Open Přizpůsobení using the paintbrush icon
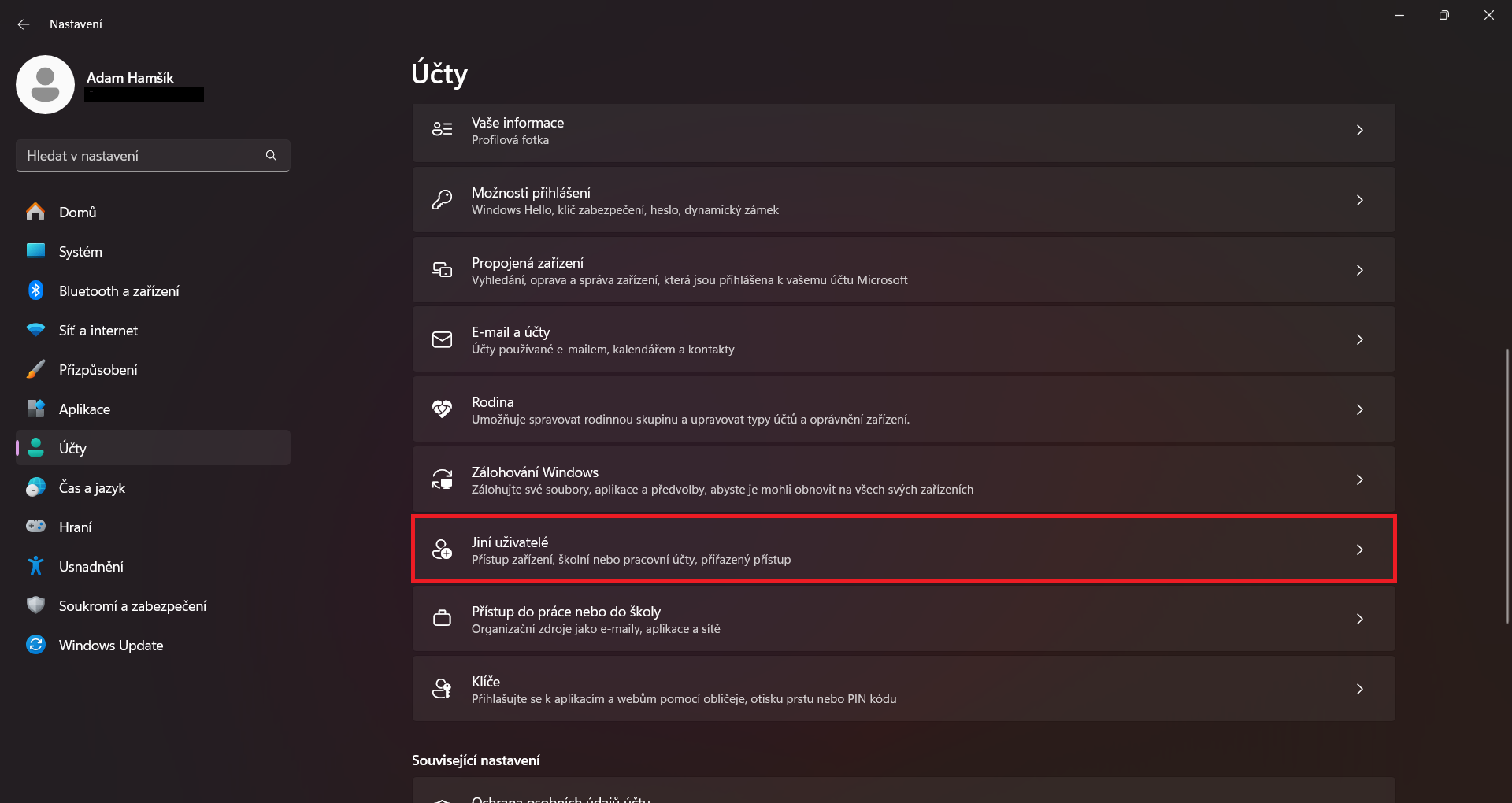Image resolution: width=1512 pixels, height=803 pixels. coord(36,369)
